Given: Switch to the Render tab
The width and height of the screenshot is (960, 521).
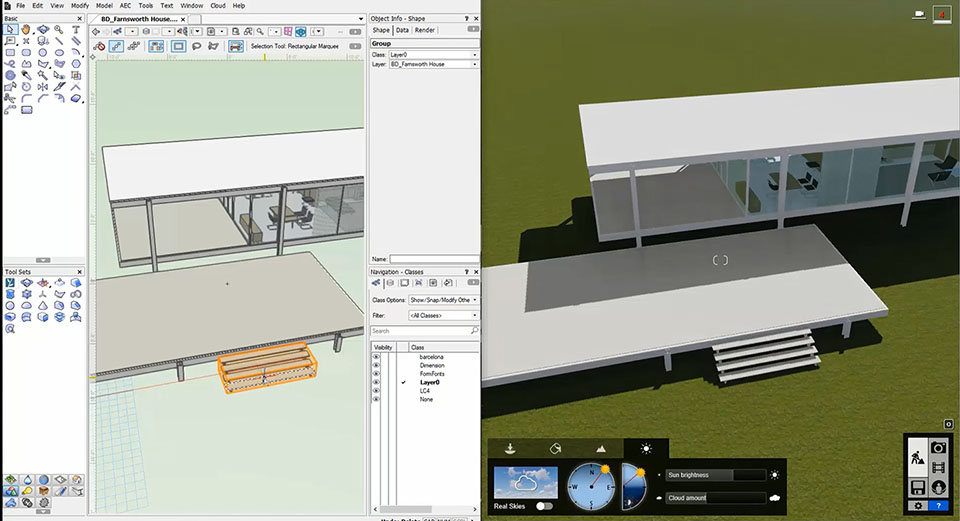Looking at the screenshot, I should point(425,30).
